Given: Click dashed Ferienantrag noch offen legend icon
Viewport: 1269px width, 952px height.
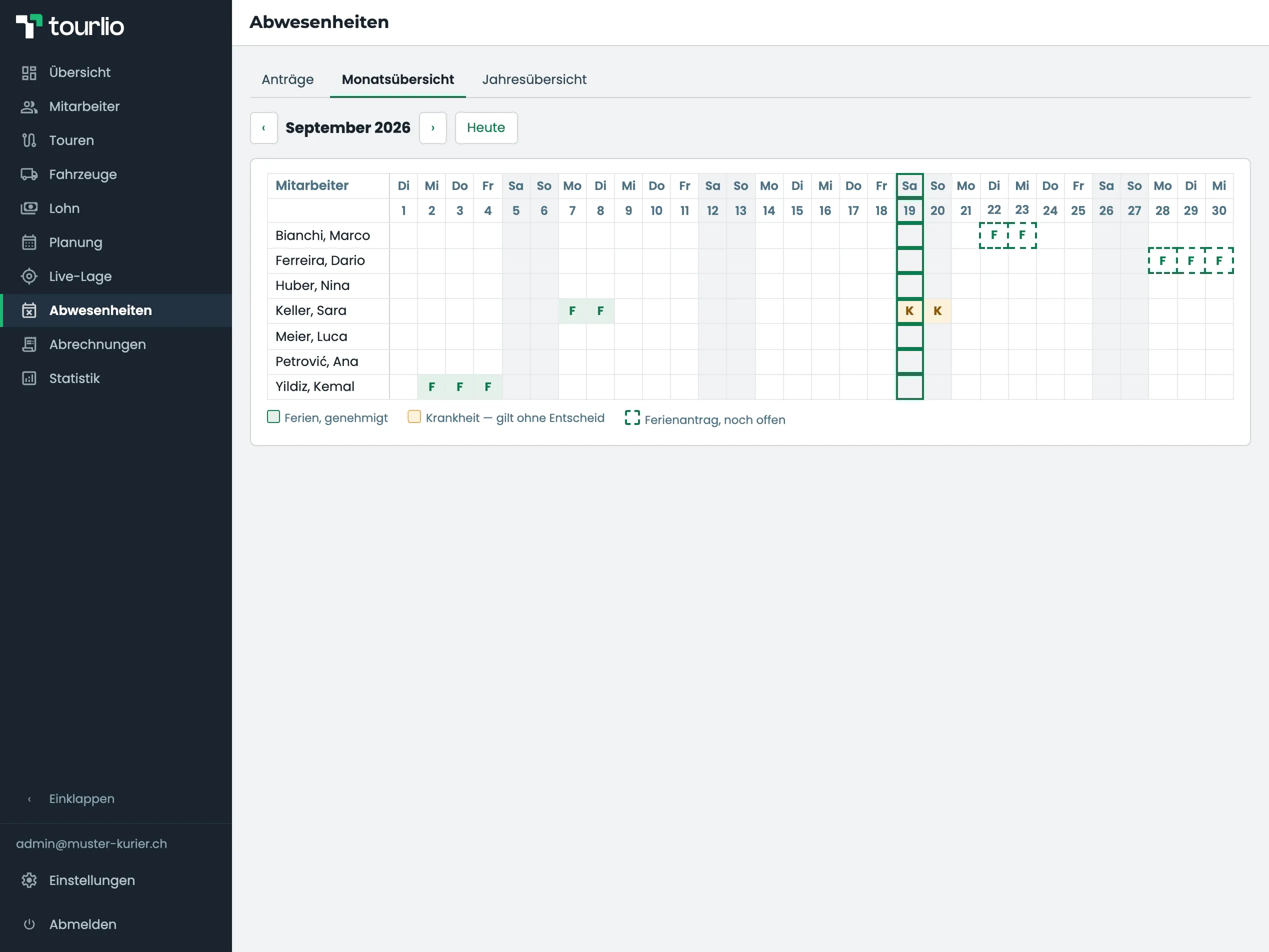Looking at the screenshot, I should 632,418.
